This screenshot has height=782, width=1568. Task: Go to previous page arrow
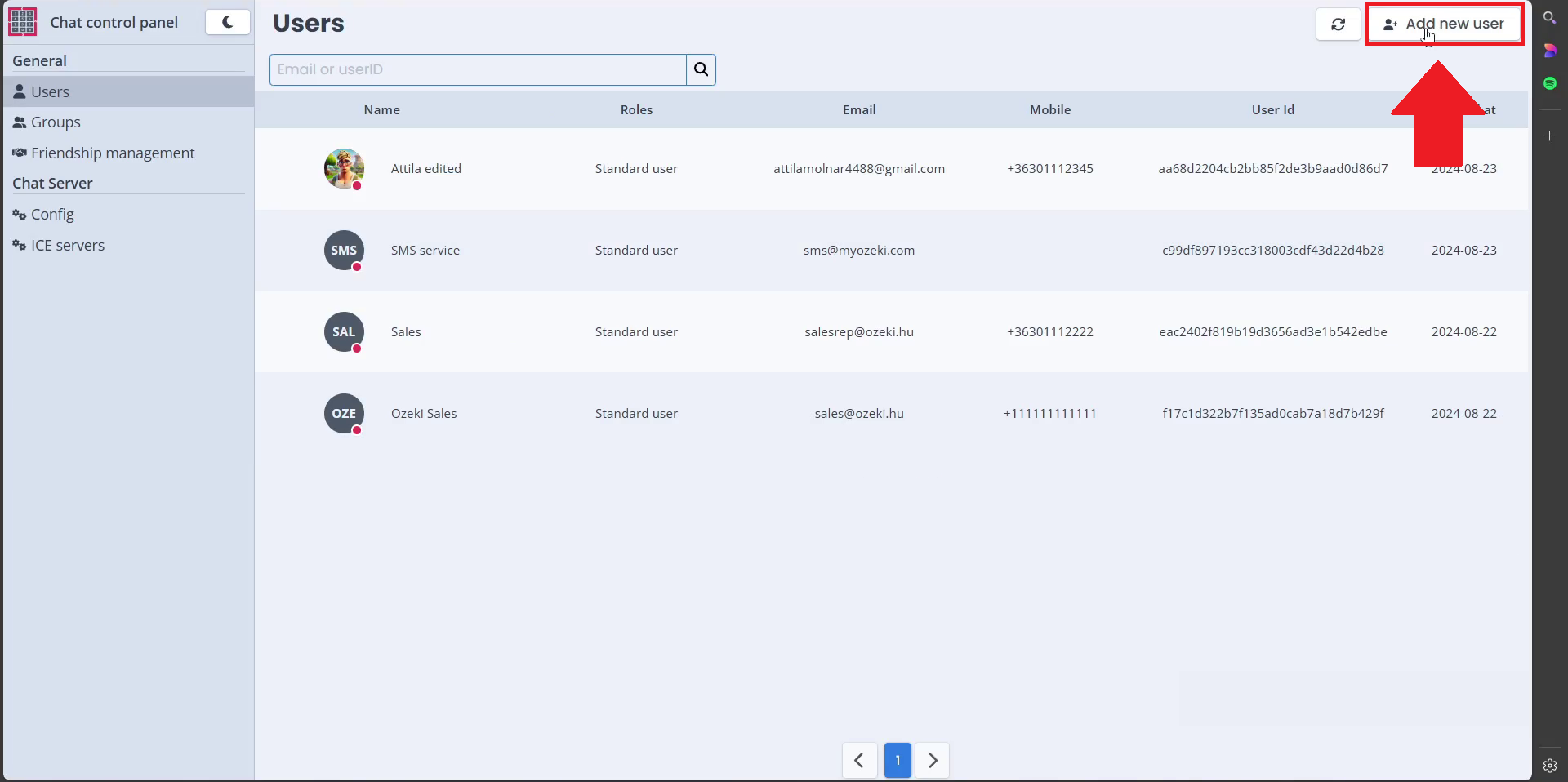pyautogui.click(x=859, y=761)
